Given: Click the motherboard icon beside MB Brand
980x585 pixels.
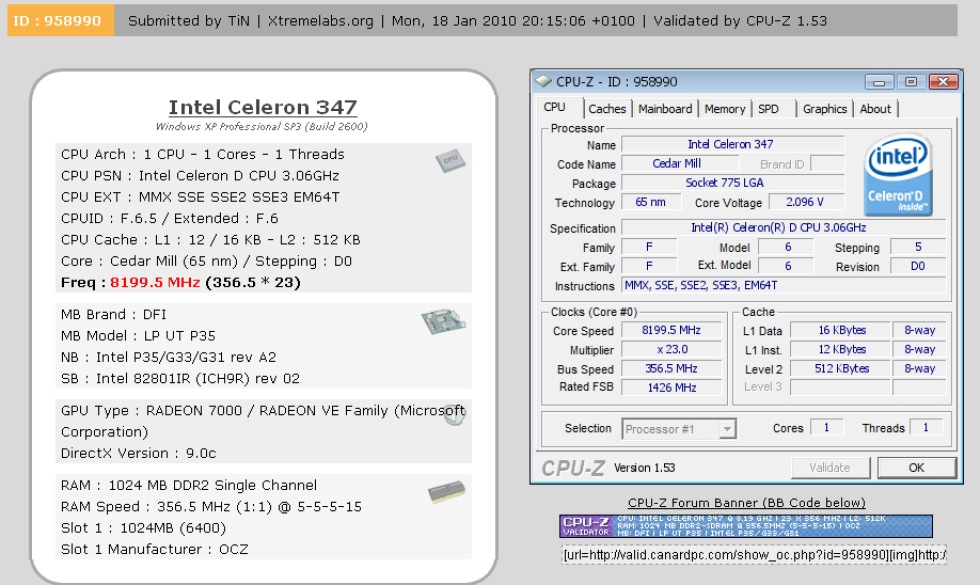Looking at the screenshot, I should (443, 321).
